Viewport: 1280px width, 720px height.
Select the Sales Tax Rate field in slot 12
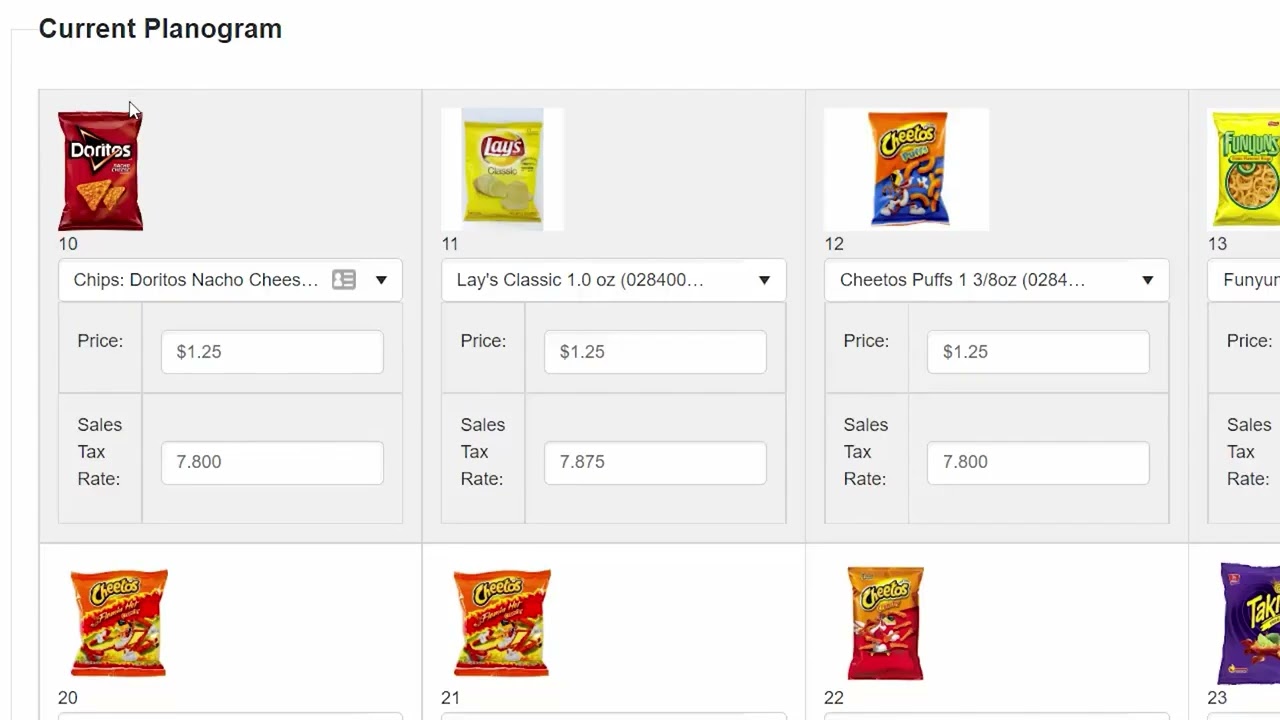tap(1038, 462)
